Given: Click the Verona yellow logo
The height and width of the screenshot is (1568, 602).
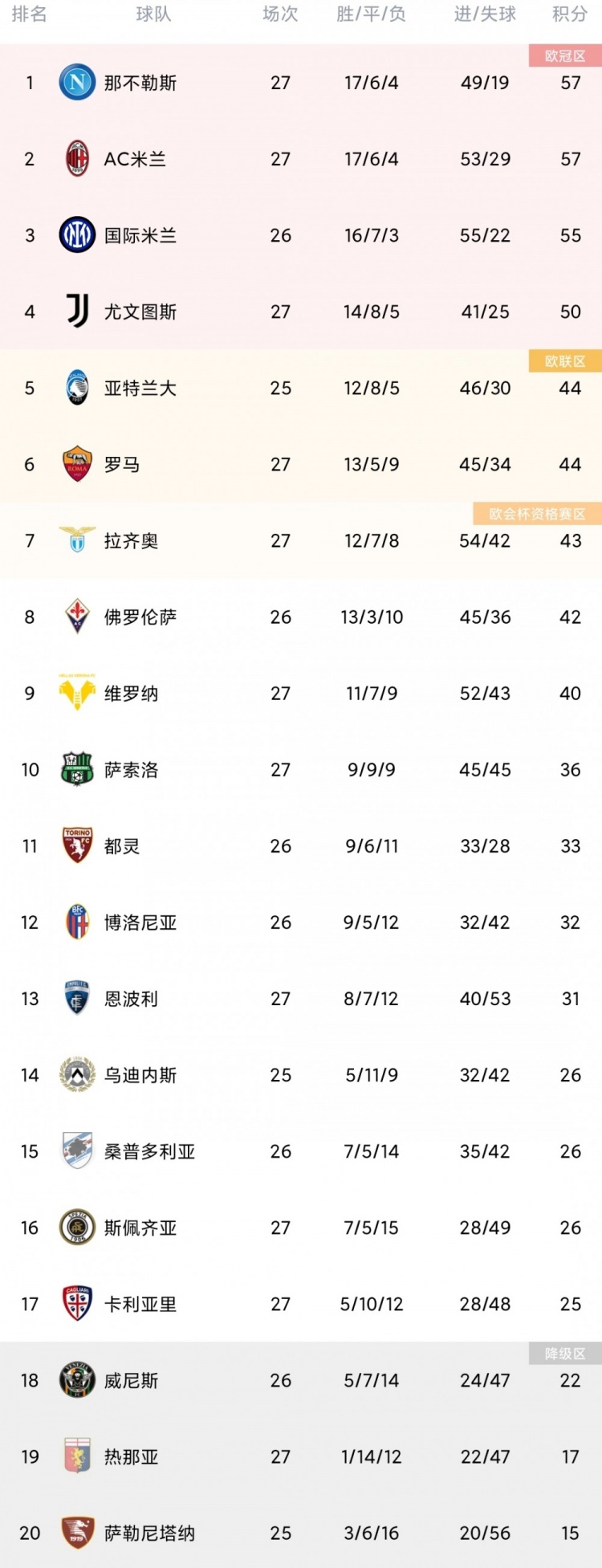Looking at the screenshot, I should coord(77,692).
